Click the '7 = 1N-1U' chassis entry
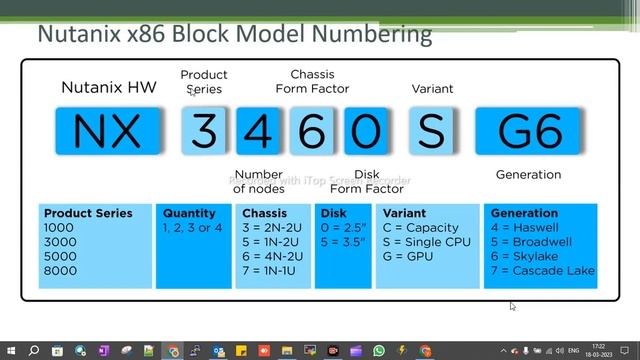Viewport: 640px width, 360px height. pos(269,271)
